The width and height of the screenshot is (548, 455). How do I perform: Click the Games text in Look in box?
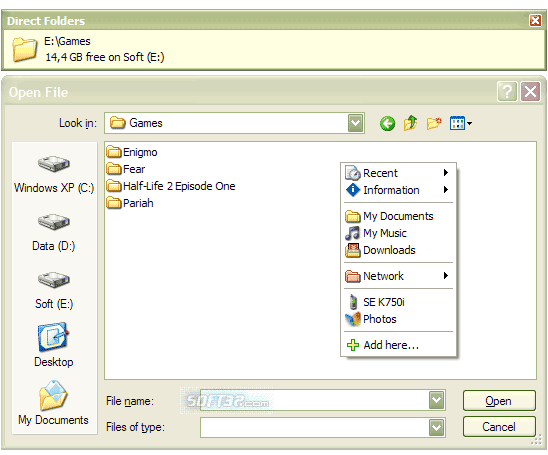click(x=146, y=123)
